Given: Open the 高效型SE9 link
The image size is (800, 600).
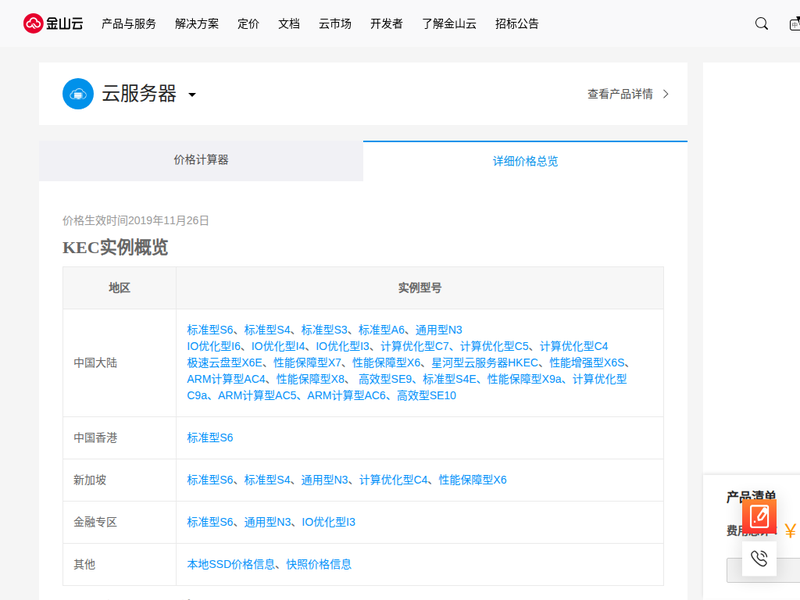Looking at the screenshot, I should point(385,379).
